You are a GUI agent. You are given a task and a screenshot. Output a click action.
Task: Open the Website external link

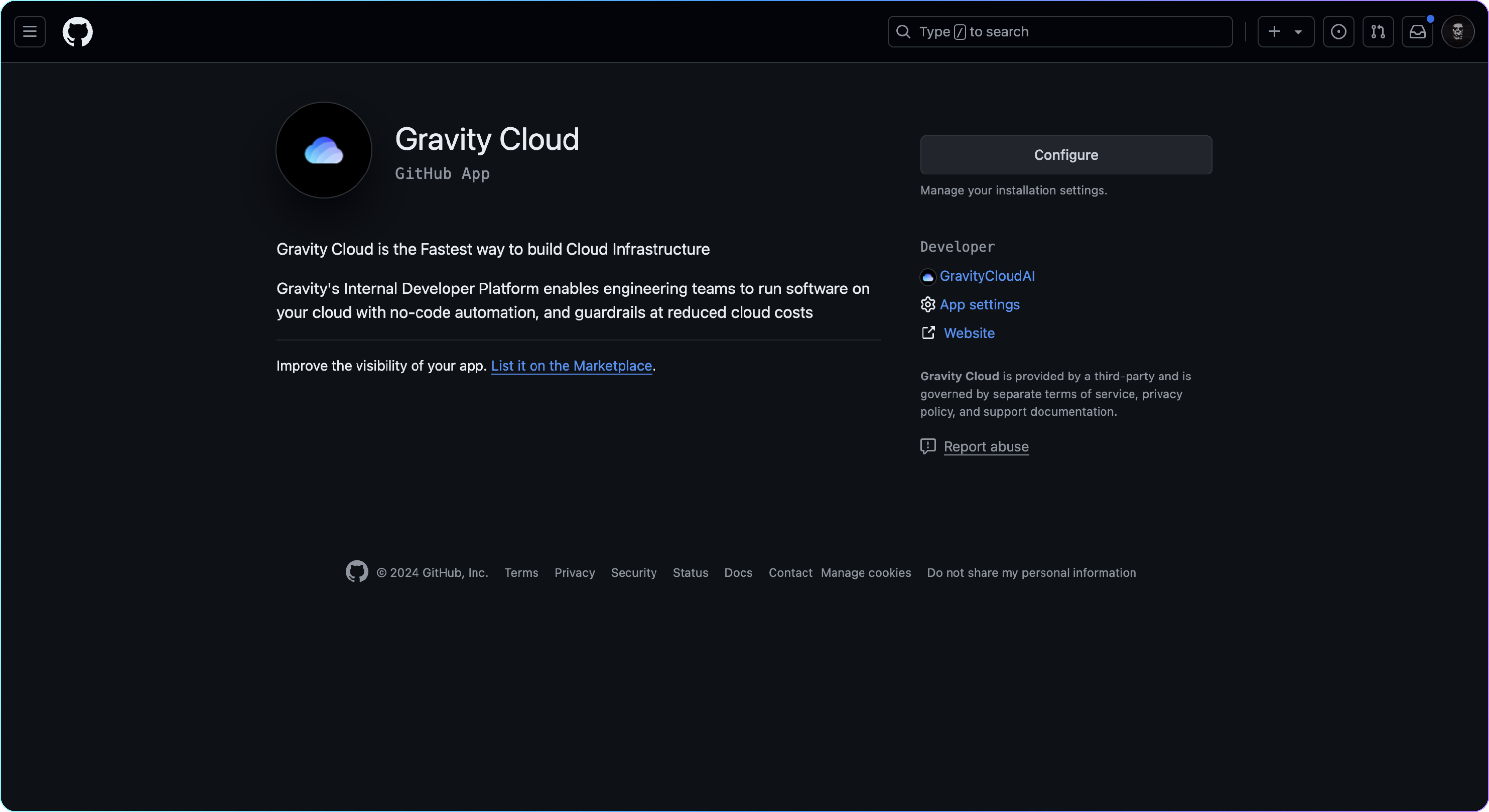coord(969,333)
